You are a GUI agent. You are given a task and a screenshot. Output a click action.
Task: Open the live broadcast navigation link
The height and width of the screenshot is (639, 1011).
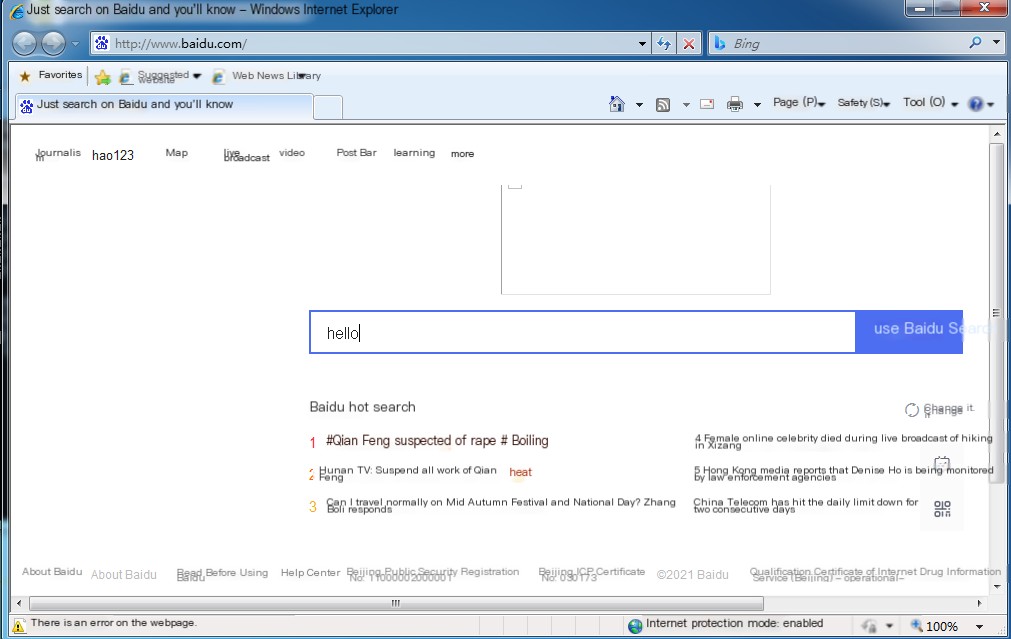click(x=246, y=155)
